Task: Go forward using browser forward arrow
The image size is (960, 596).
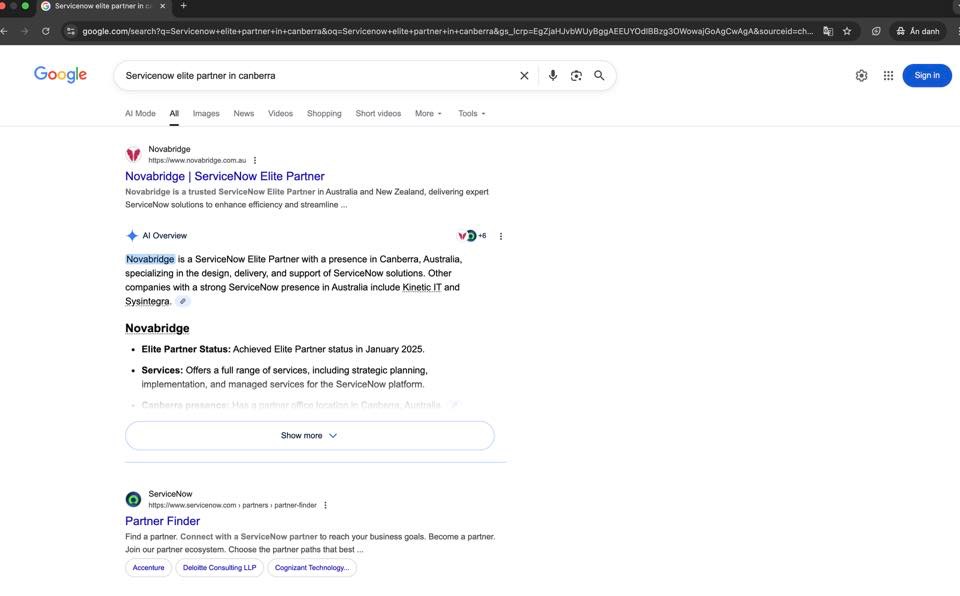Action: [24, 31]
